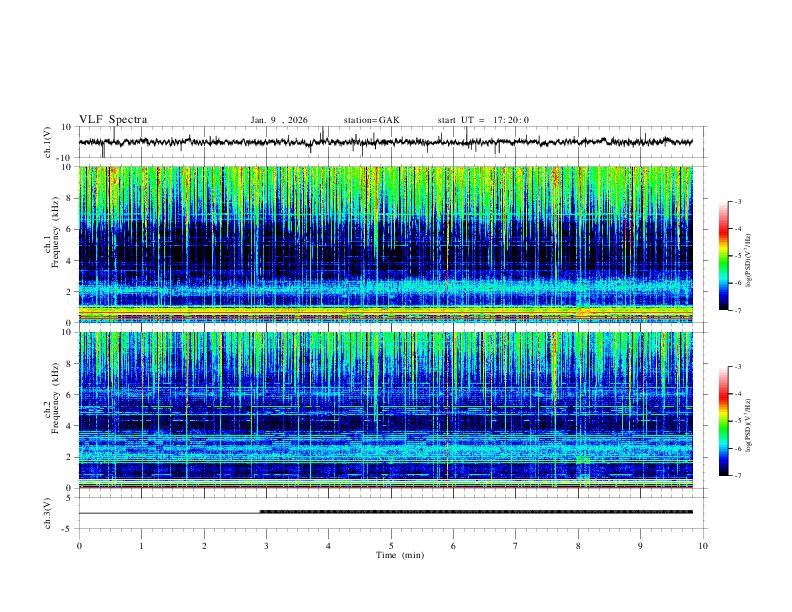This screenshot has width=792, height=612.
Task: Click the "2" kHz tick on ch.1 frequency axis
Action: [69, 291]
